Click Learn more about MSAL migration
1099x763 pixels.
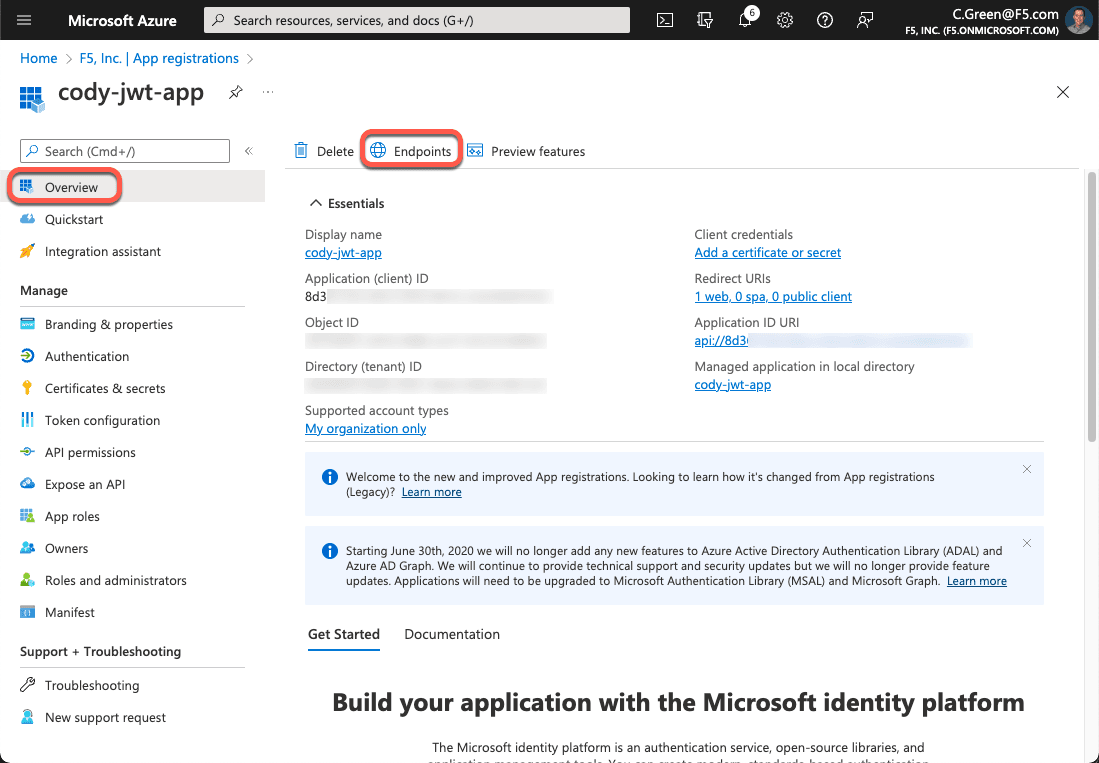click(976, 580)
